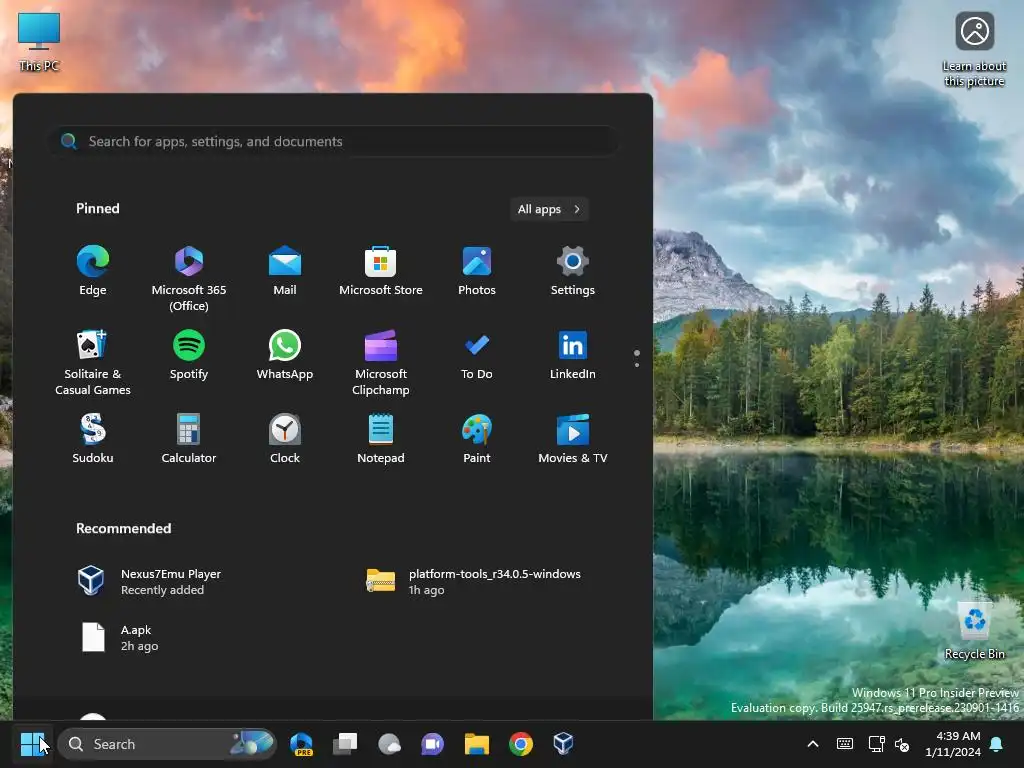Open the clock showing 4:39 AM
The height and width of the screenshot is (768, 1024).
tap(953, 744)
